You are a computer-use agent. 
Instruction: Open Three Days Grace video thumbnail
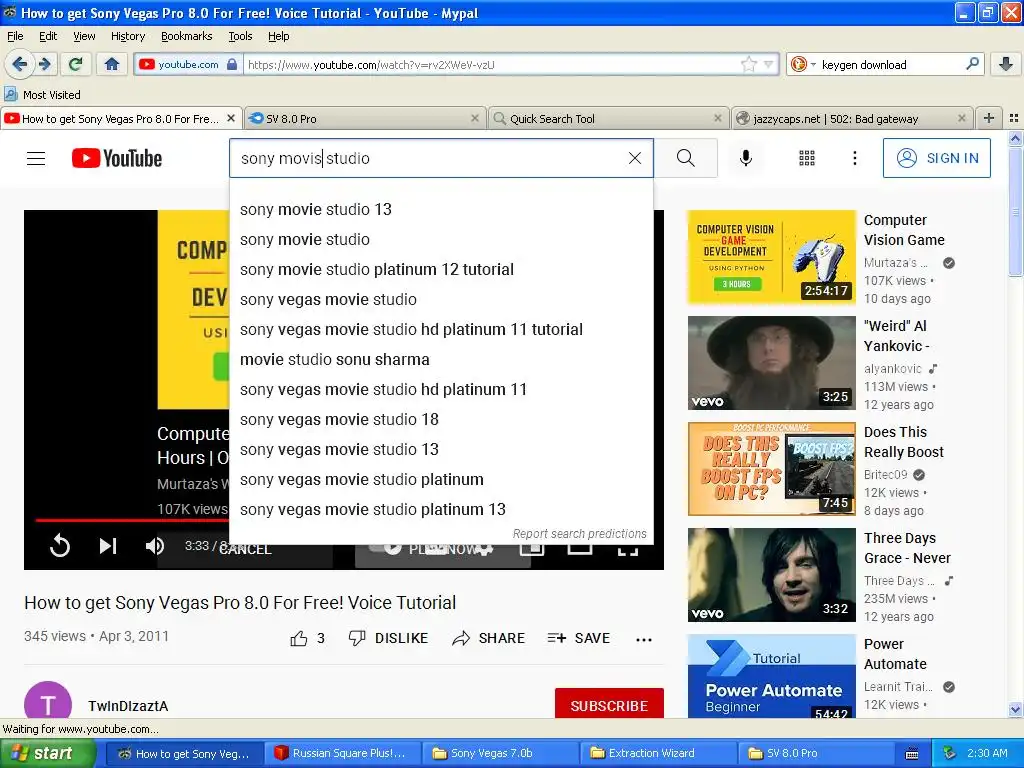coord(771,575)
